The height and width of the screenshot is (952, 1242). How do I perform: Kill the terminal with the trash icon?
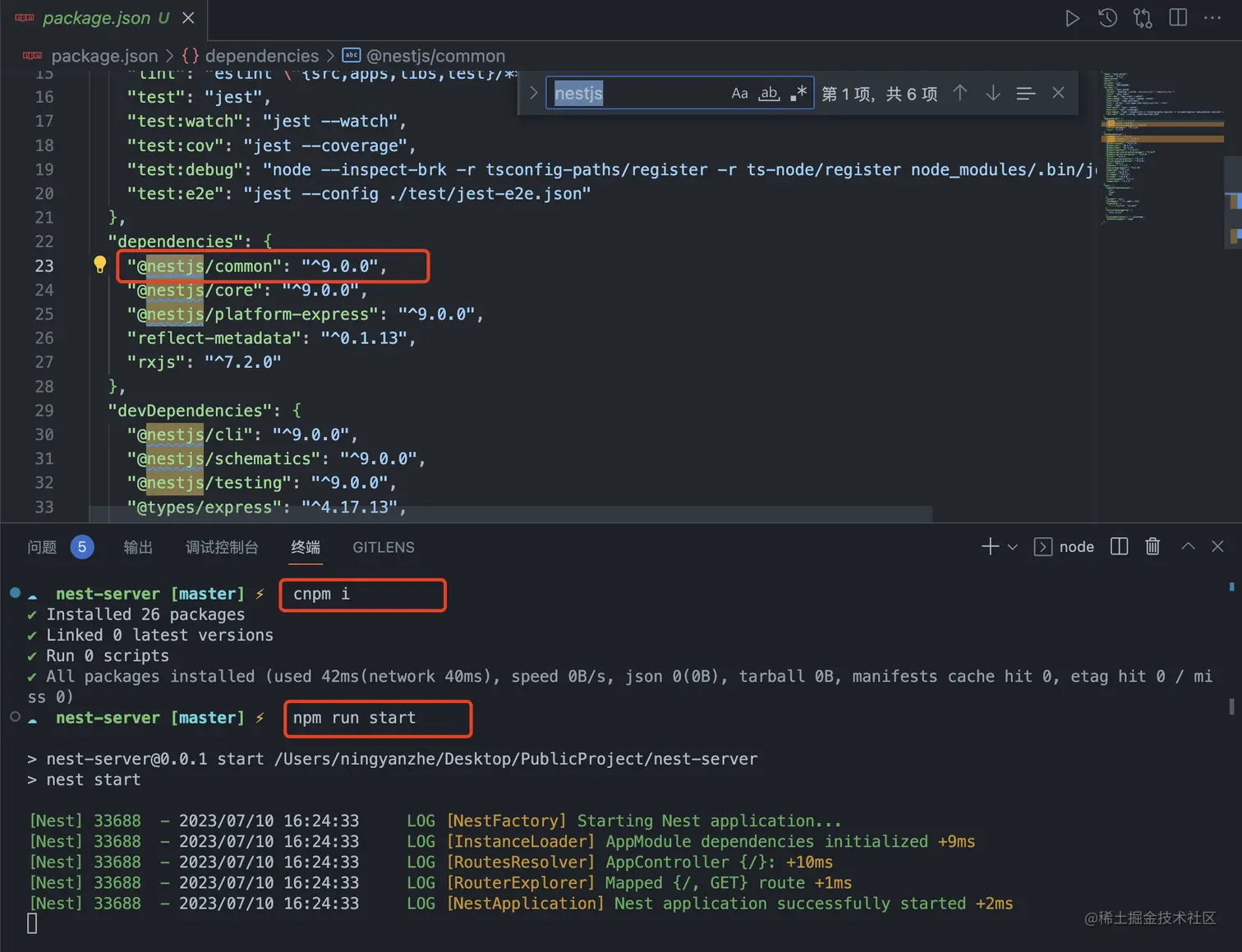point(1152,546)
